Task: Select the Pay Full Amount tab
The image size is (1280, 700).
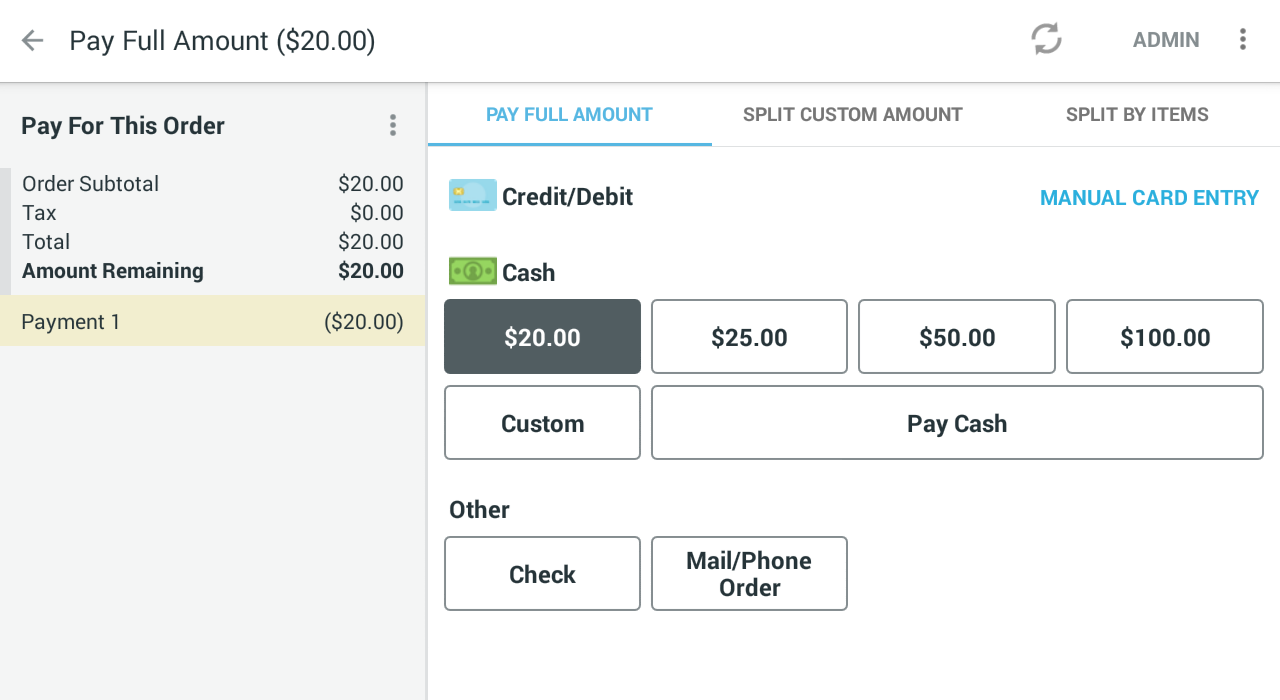Action: [x=569, y=115]
